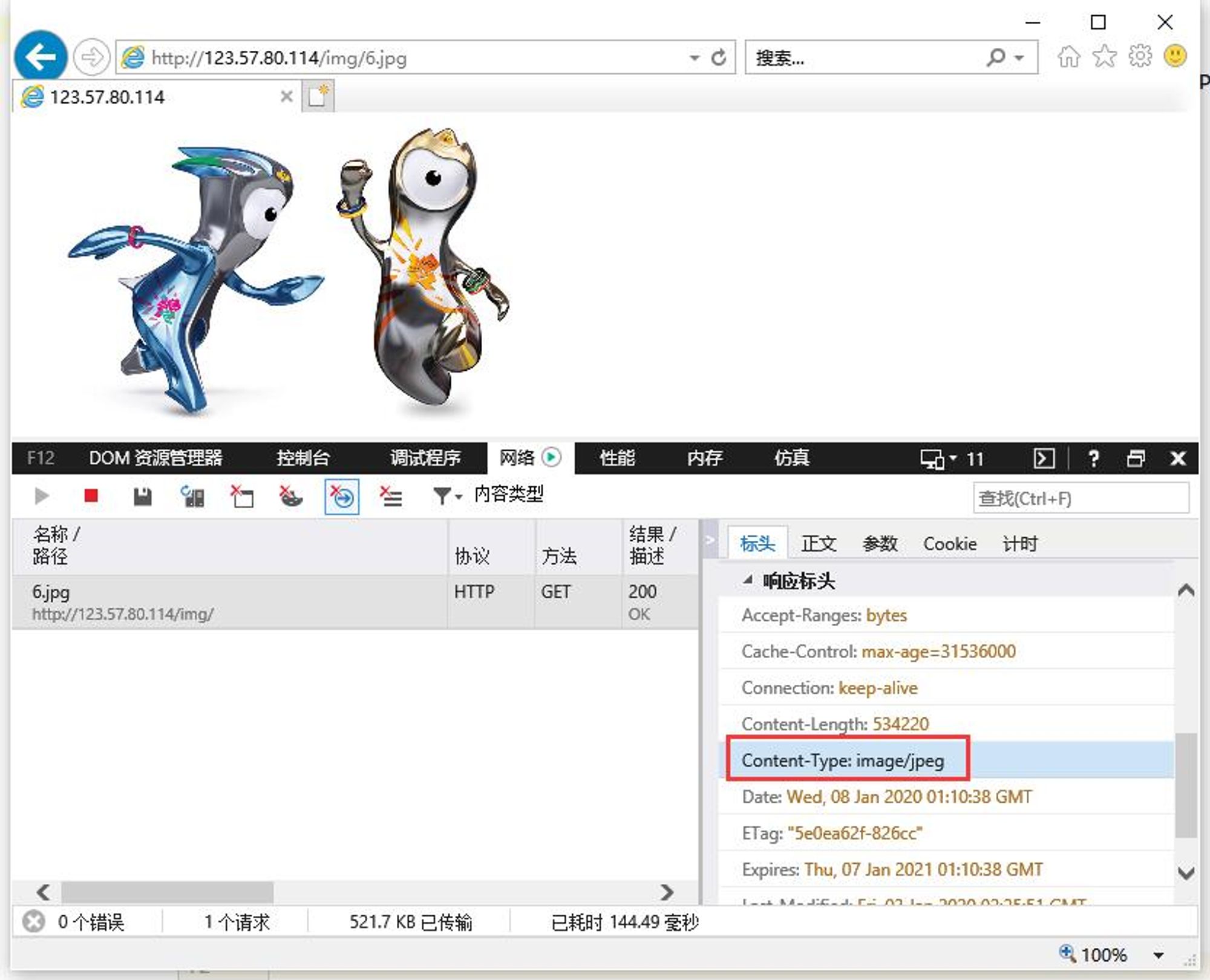
Task: Close the 123.57.80.114 tab
Action: click(287, 96)
